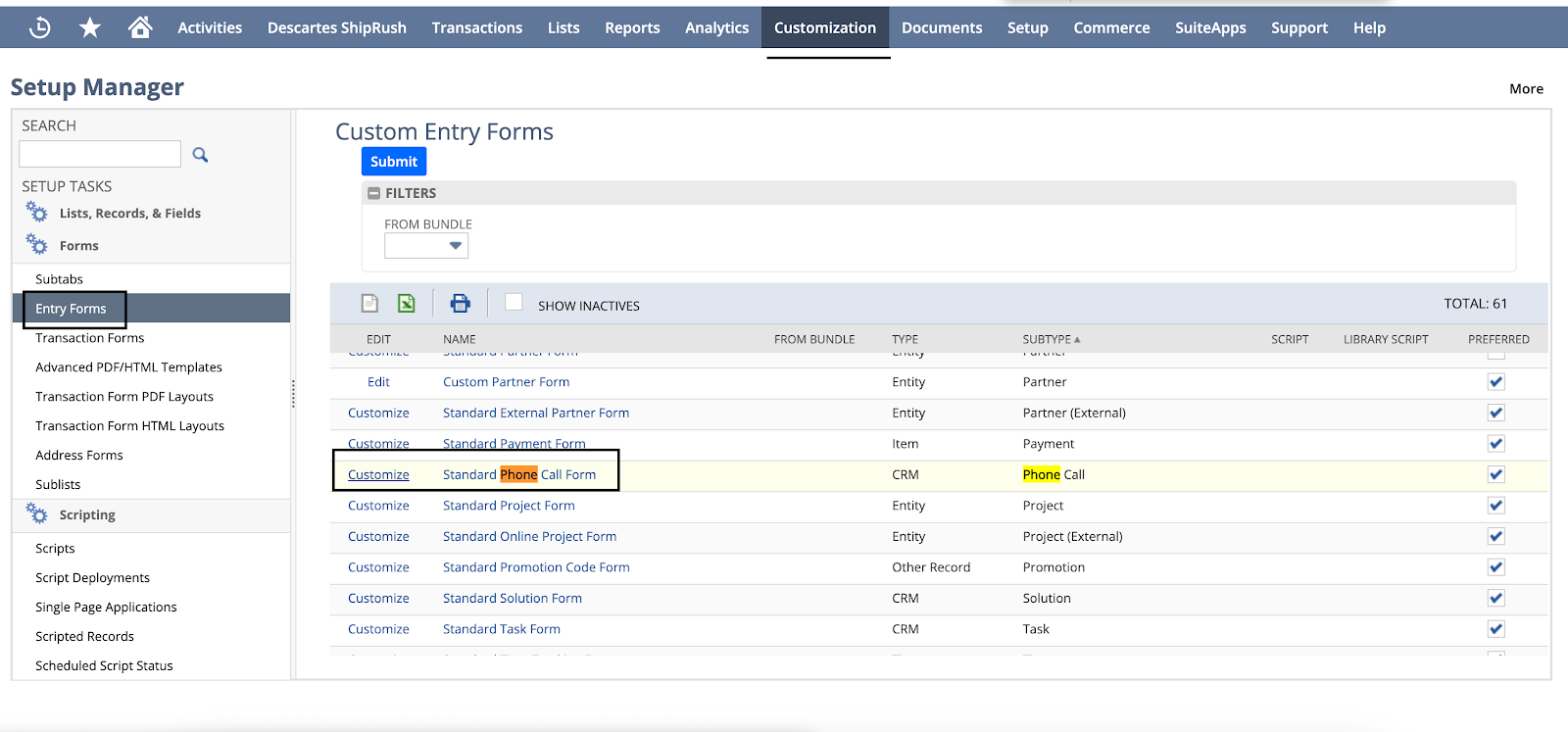1568x732 pixels.
Task: Select Transaction Form HTML Layouts
Action: tap(129, 426)
